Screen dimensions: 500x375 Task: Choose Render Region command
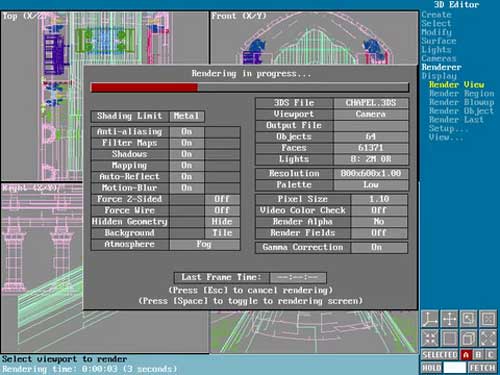[x=462, y=94]
